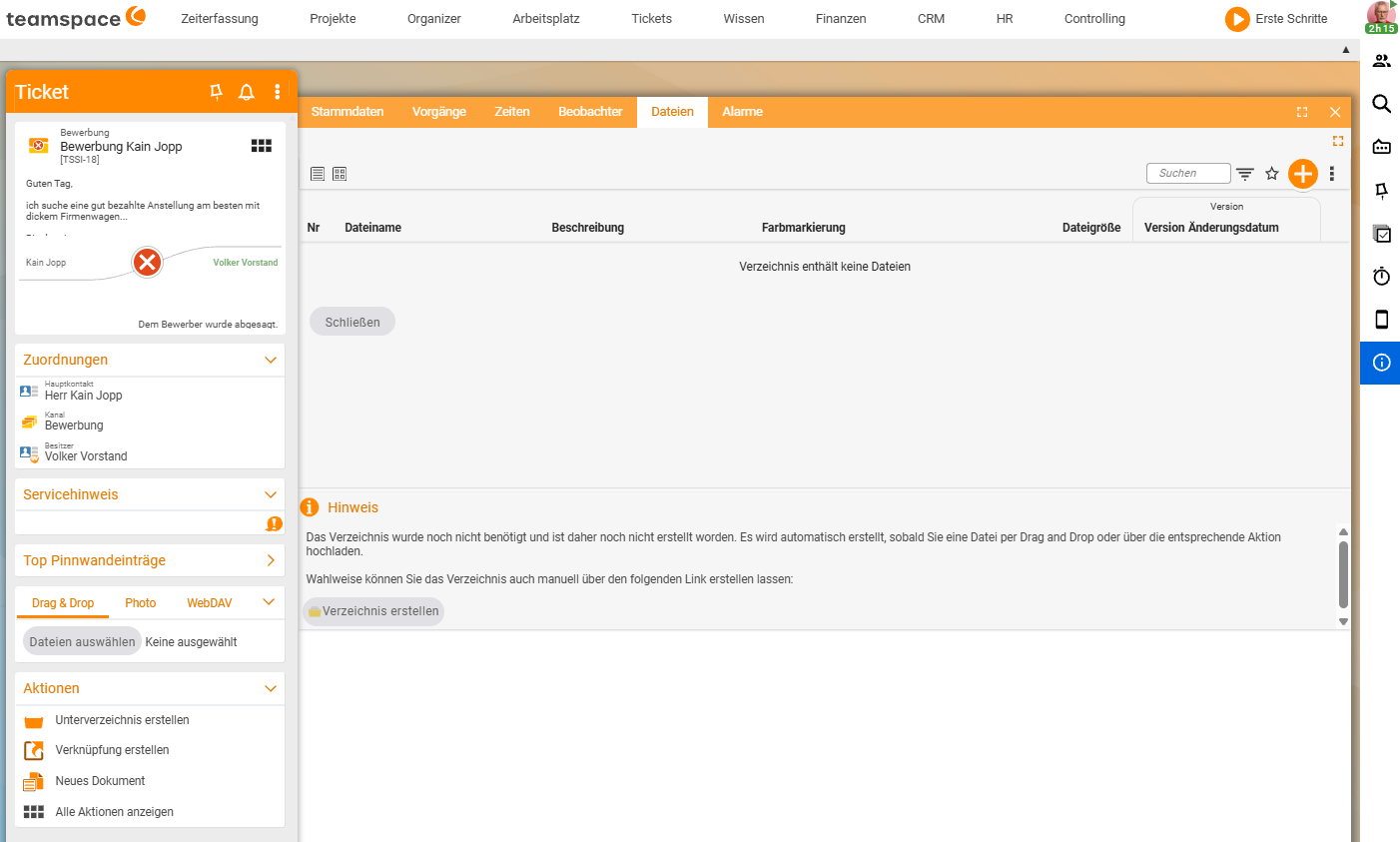Open the Alarme tab
Screen dimensions: 1400x842
tap(743, 112)
